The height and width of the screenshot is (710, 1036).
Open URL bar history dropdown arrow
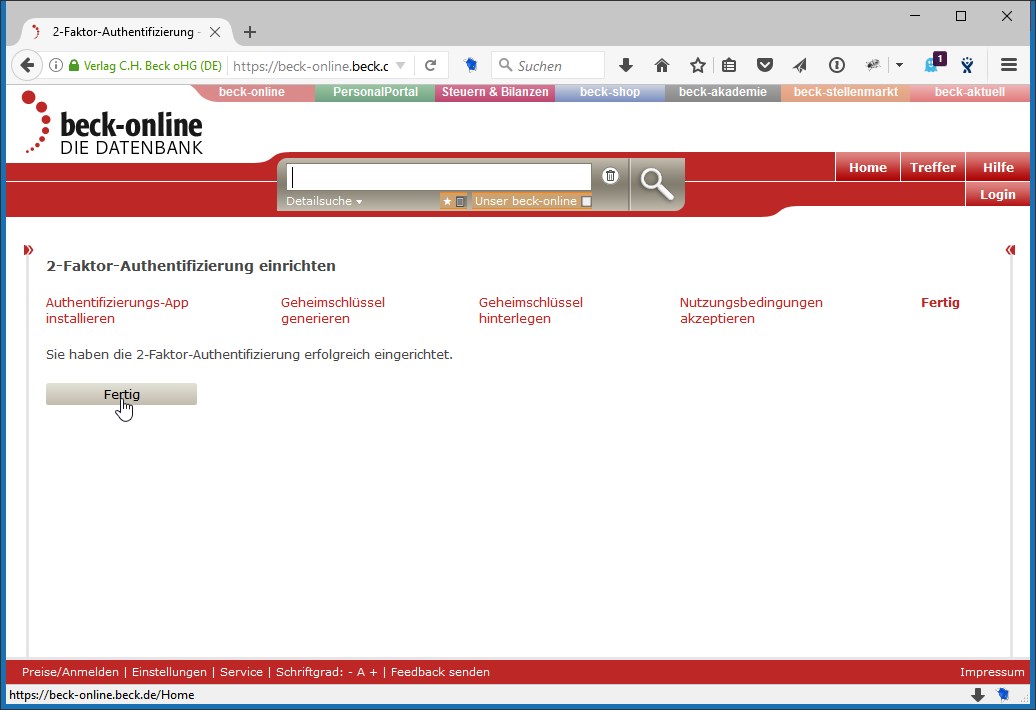tap(400, 65)
